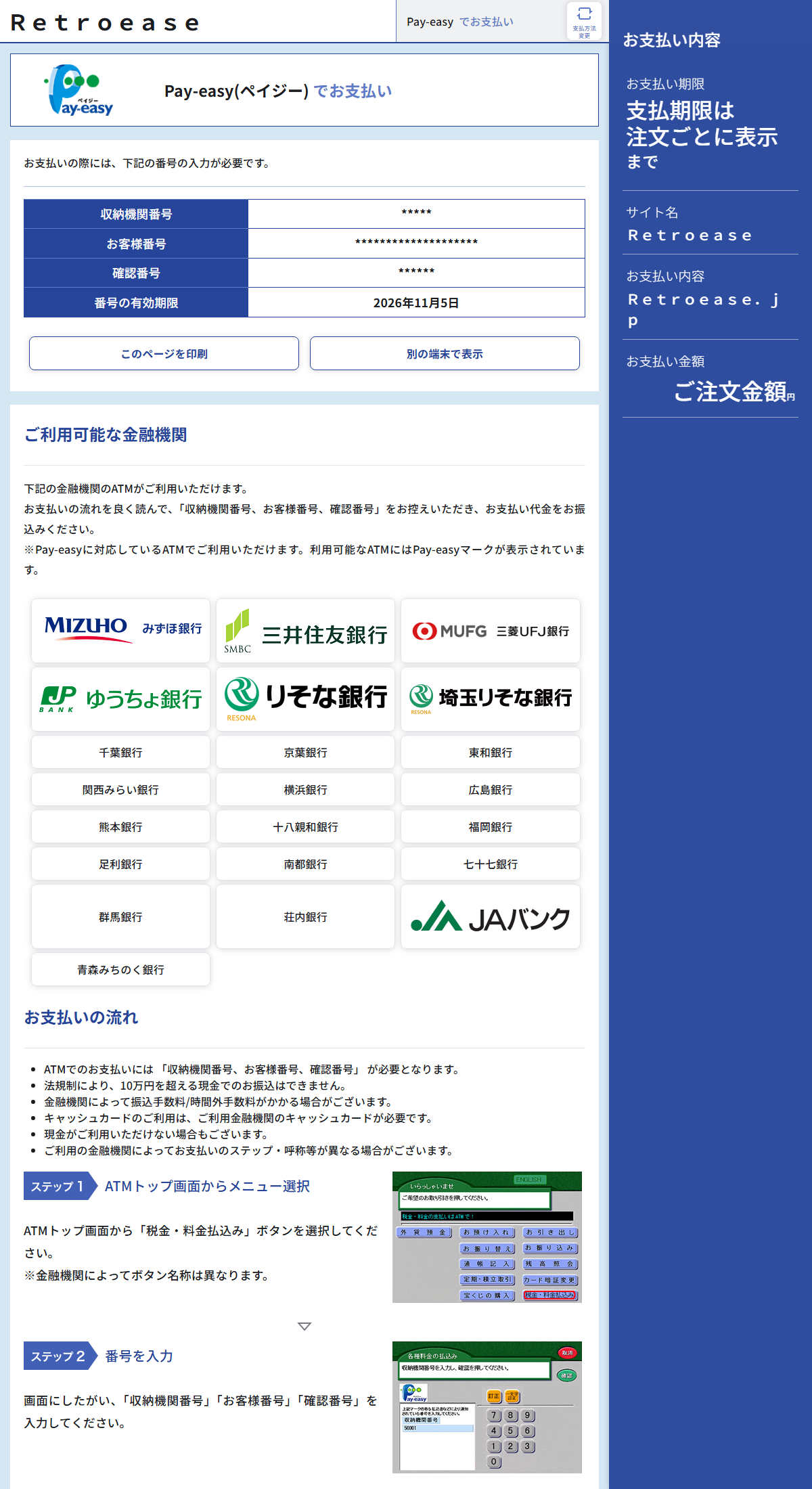The height and width of the screenshot is (1489, 812).
Task: Click the 東和銀行 card
Action: pos(491,752)
